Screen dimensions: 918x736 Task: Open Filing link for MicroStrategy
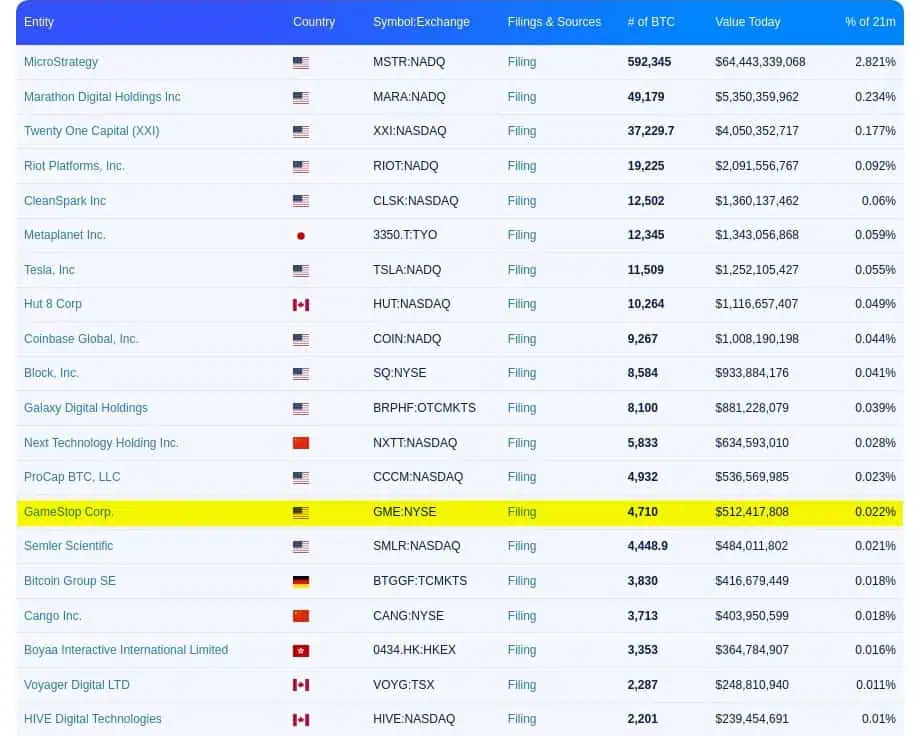tap(522, 62)
